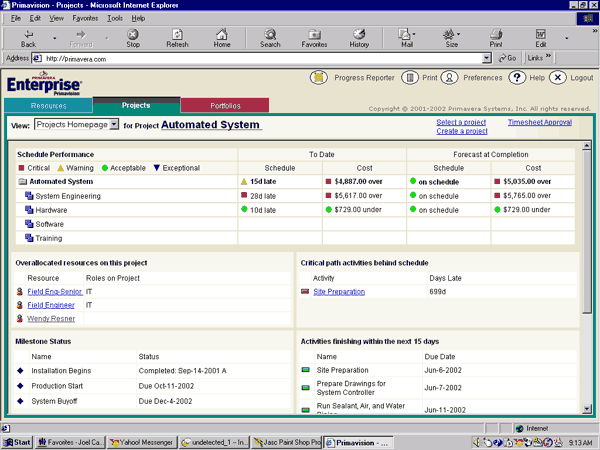The image size is (600, 450).
Task: Click the Print icon in Primavision header
Action: click(x=410, y=78)
